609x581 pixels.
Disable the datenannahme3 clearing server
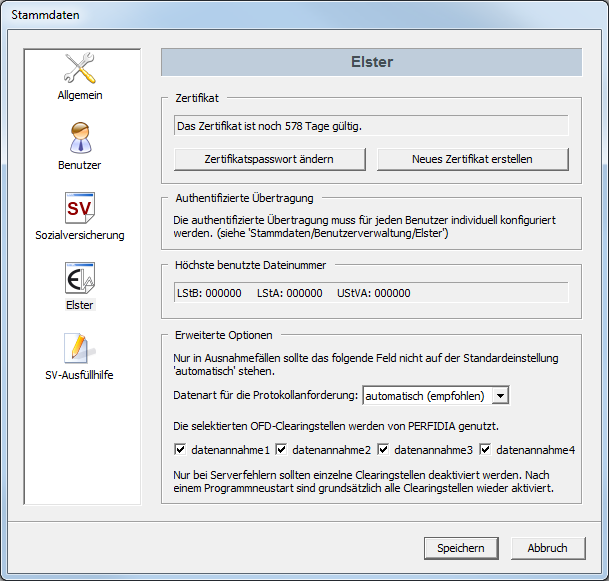(383, 449)
